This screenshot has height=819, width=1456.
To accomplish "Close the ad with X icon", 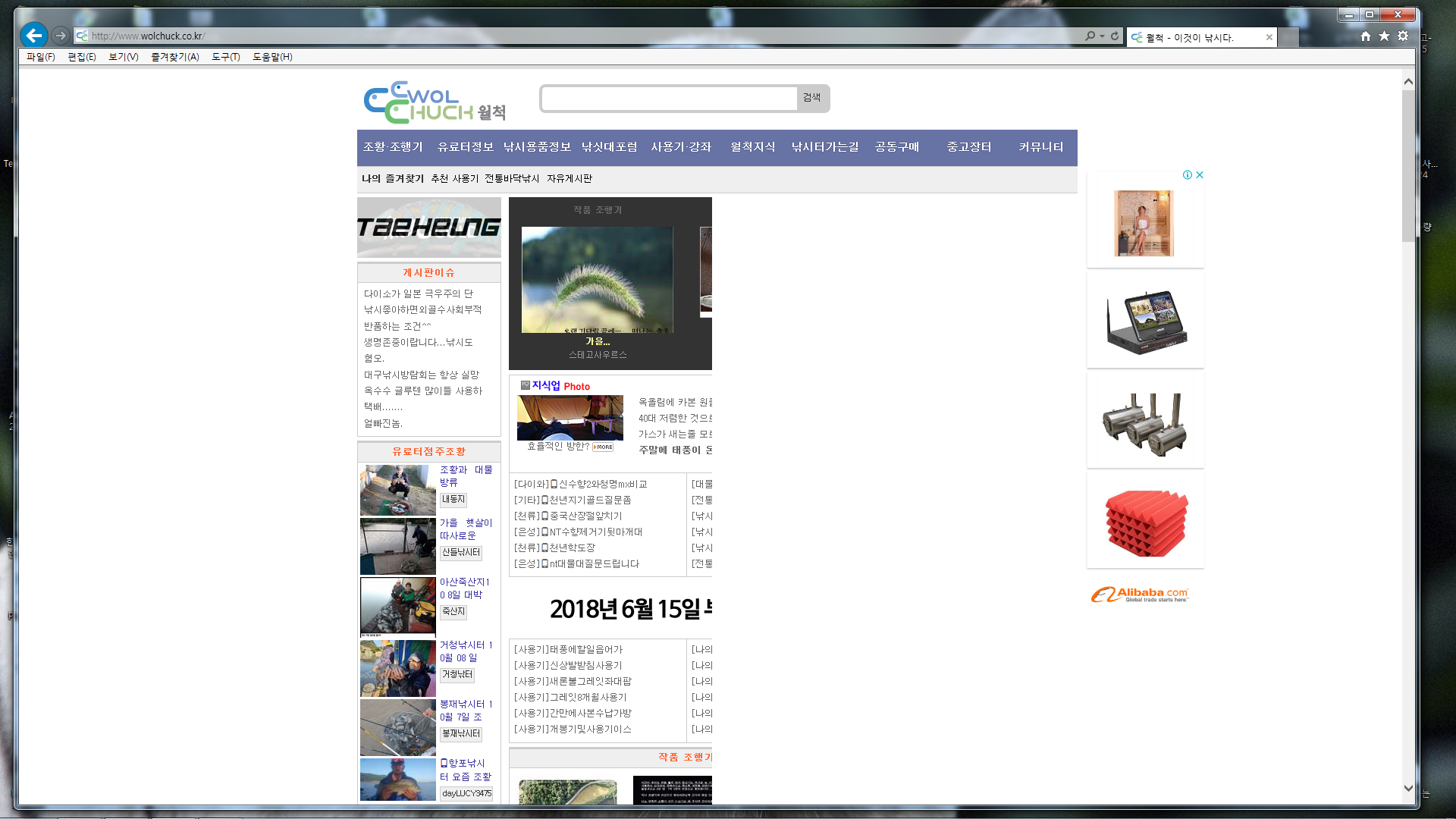I will click(1200, 175).
